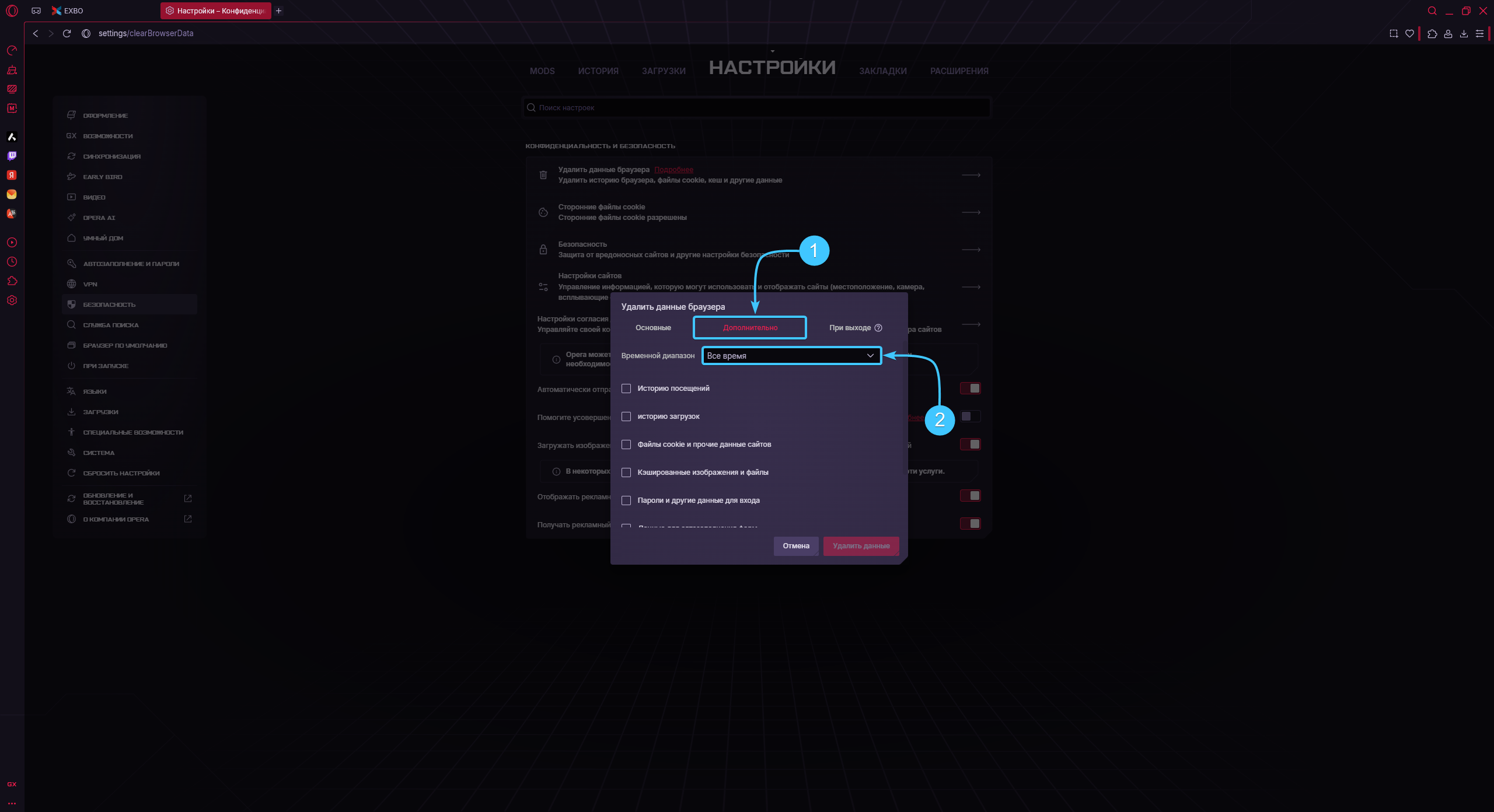Open the snapshot capture tool
The image size is (1494, 812).
pyautogui.click(x=1394, y=34)
